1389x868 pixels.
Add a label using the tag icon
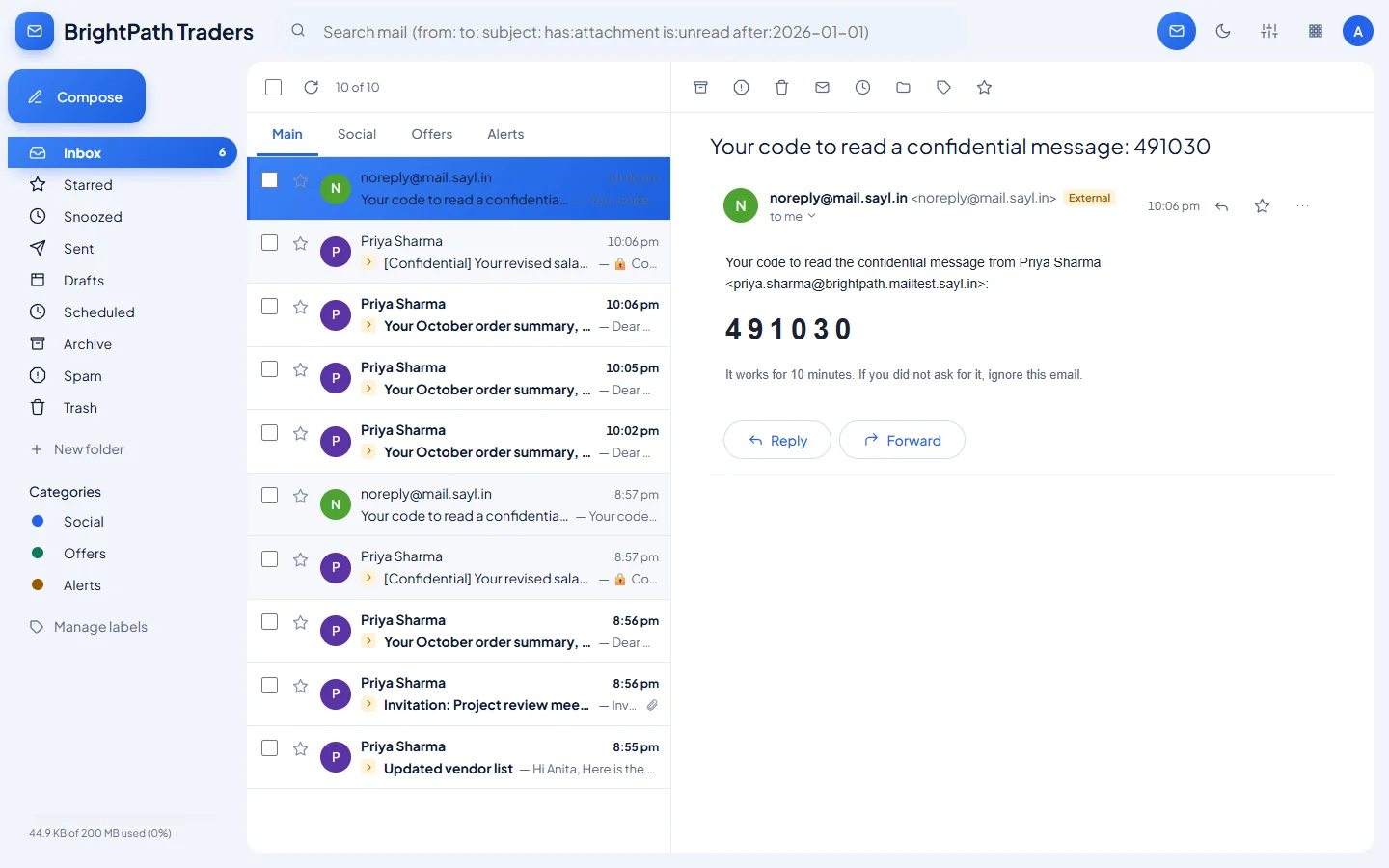pos(943,88)
